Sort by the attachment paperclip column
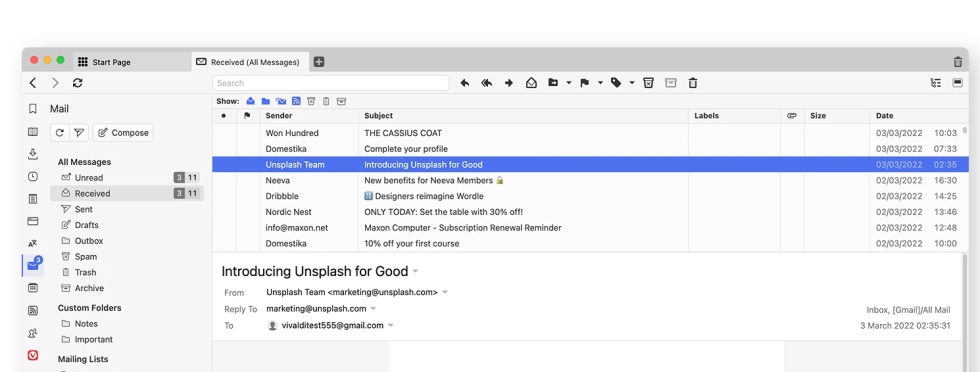This screenshot has width=980, height=372. tap(792, 116)
